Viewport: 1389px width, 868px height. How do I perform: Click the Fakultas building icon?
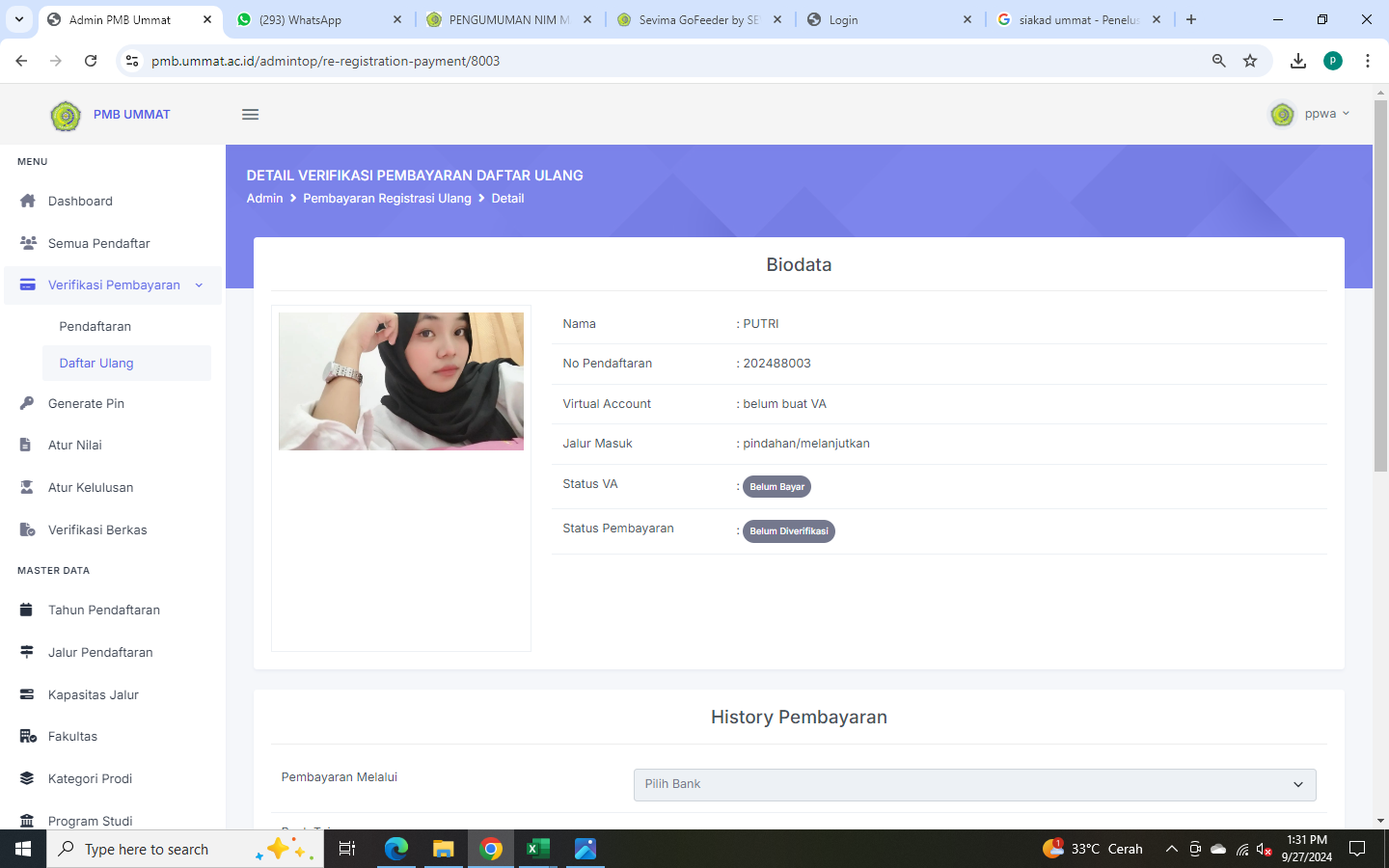click(27, 736)
